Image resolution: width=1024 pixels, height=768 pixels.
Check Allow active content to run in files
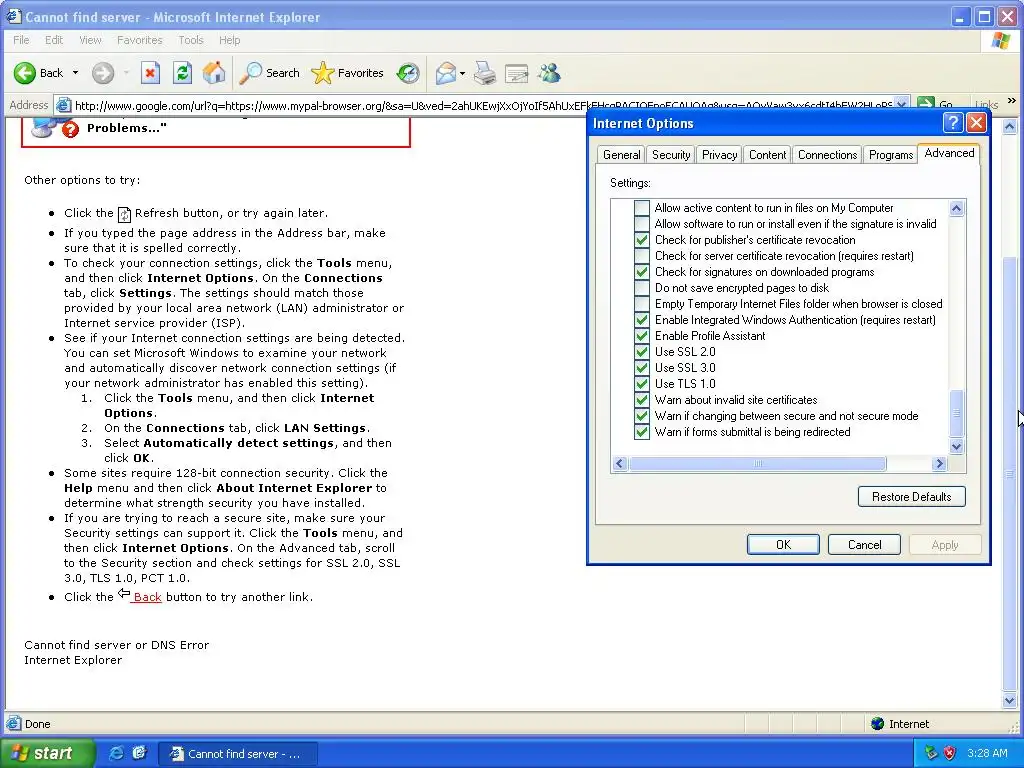coord(642,208)
